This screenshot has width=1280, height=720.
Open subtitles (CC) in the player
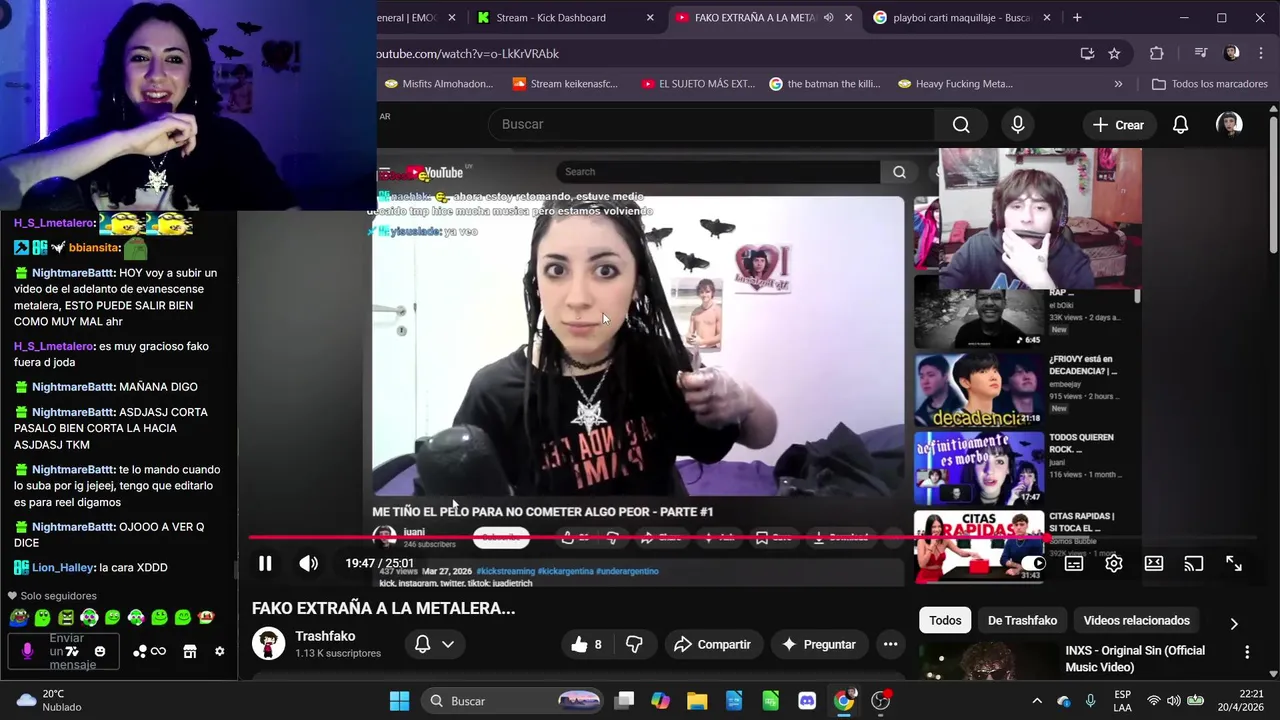(1074, 564)
